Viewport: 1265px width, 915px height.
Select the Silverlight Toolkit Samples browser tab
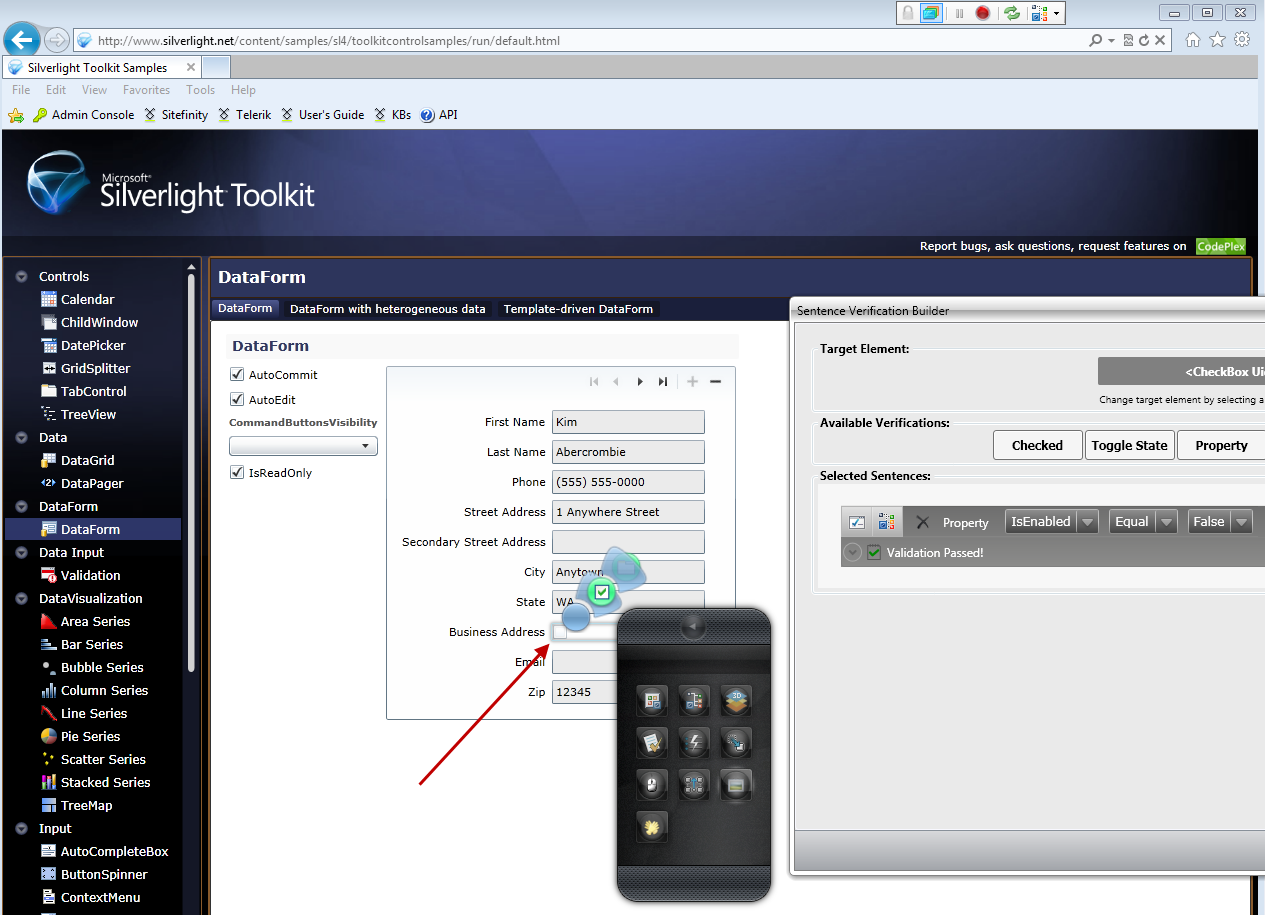[x=102, y=67]
